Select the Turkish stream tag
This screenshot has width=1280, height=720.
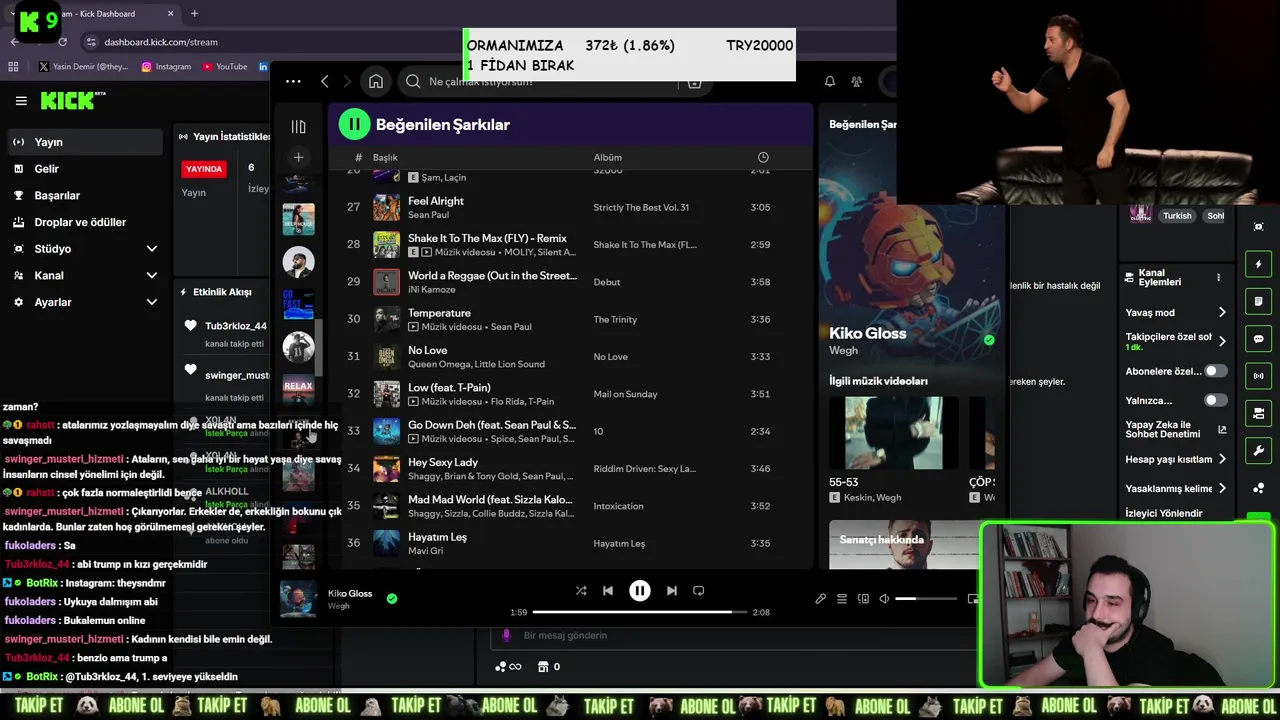(x=1177, y=216)
